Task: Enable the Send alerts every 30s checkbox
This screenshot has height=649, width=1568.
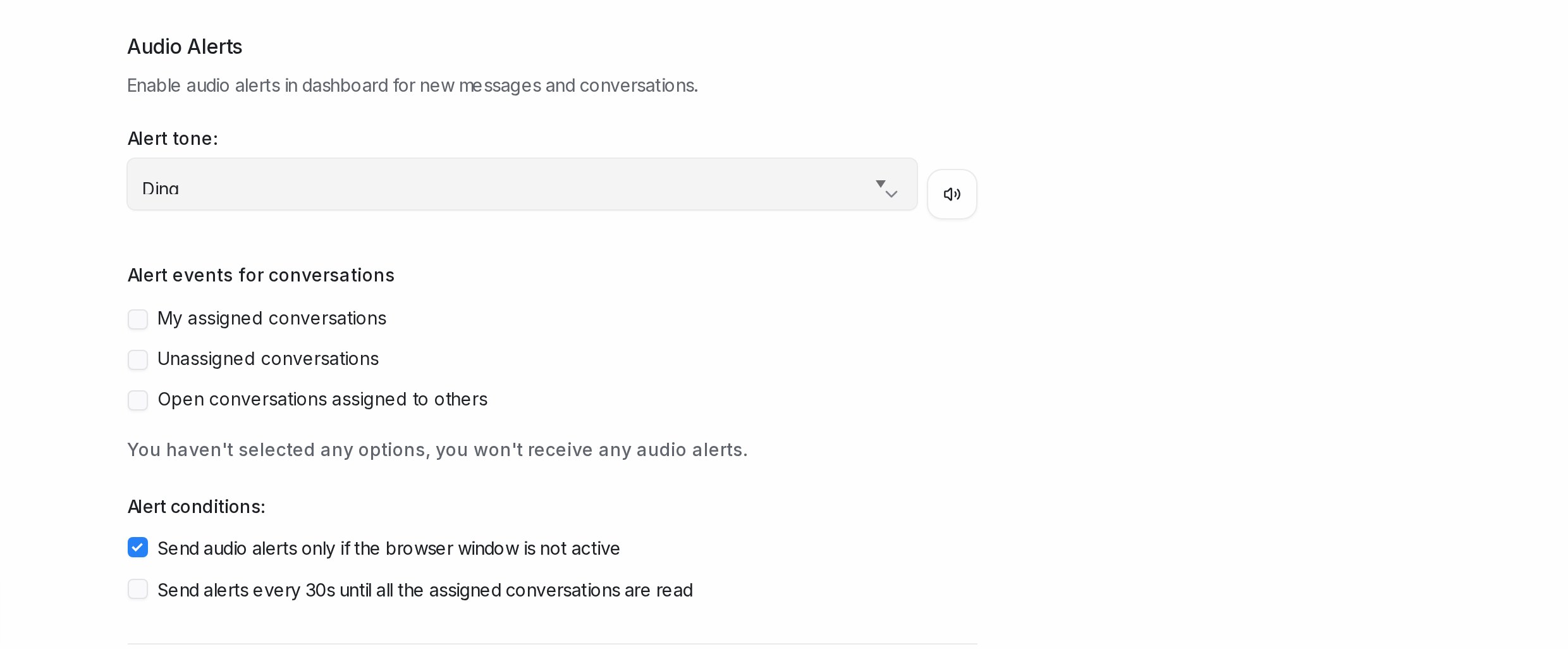Action: tap(138, 589)
